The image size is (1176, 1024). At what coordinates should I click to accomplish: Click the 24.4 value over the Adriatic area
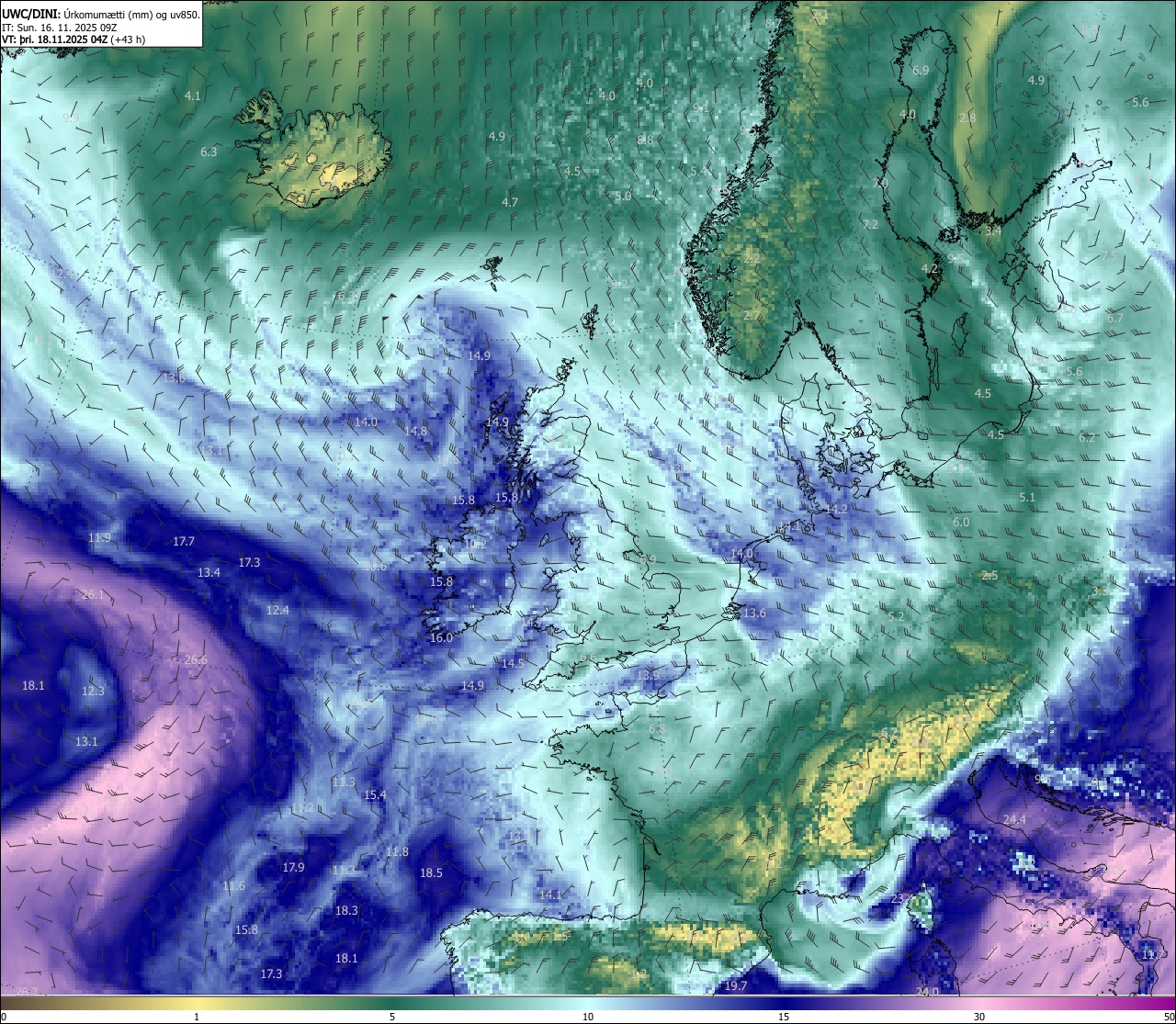[1014, 820]
